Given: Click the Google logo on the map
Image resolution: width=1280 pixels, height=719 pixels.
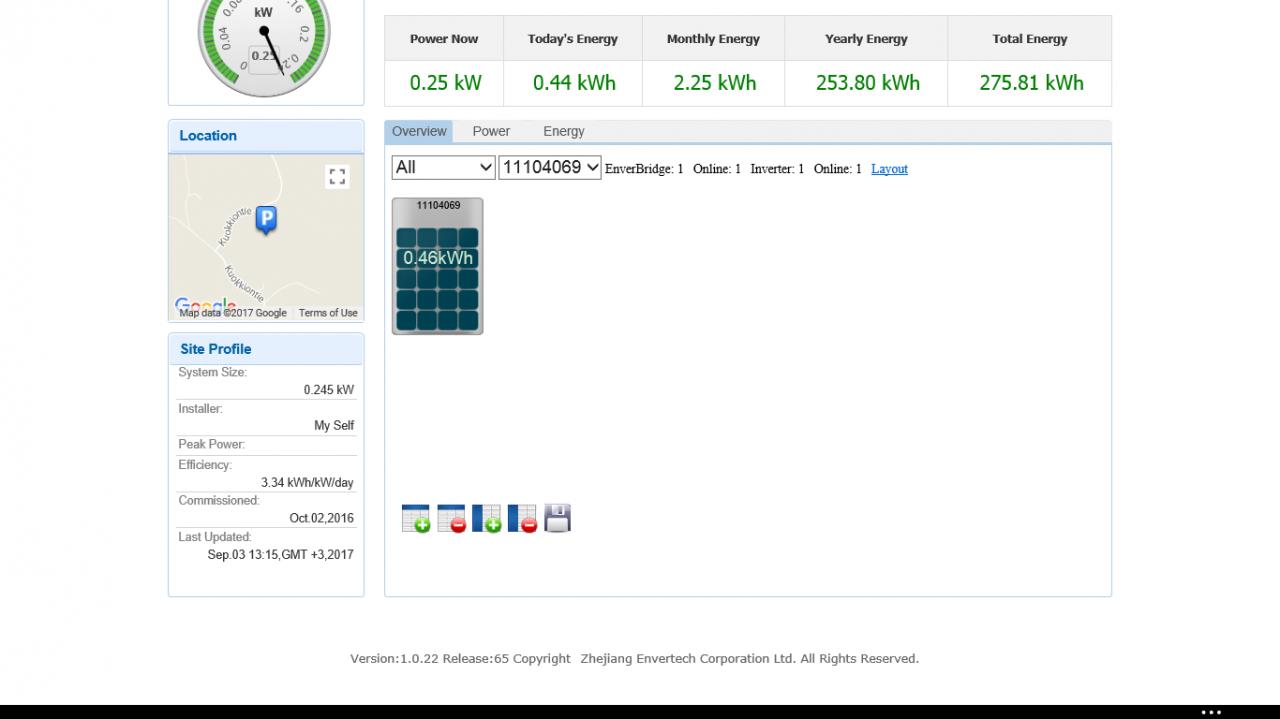Looking at the screenshot, I should [205, 306].
